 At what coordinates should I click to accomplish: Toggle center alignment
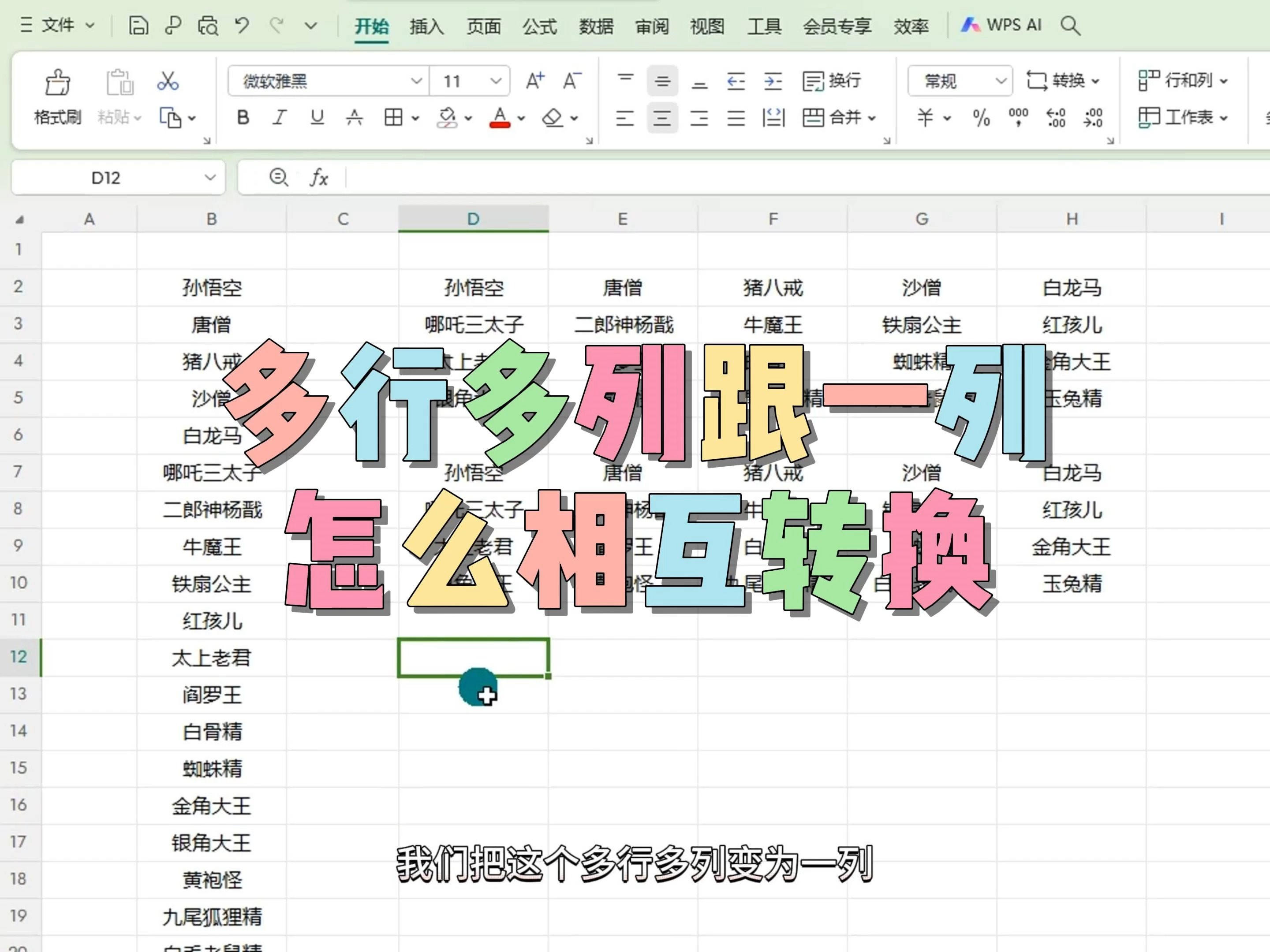(x=661, y=118)
